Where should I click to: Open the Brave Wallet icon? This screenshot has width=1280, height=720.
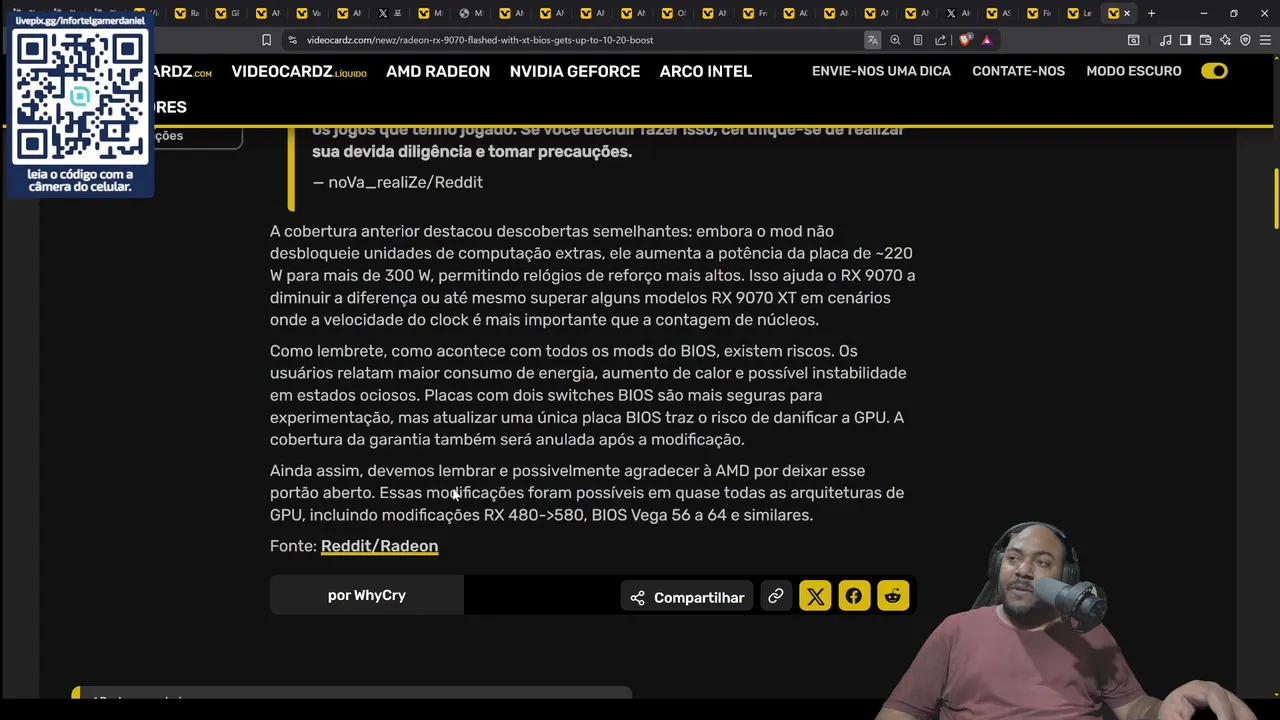click(1205, 40)
